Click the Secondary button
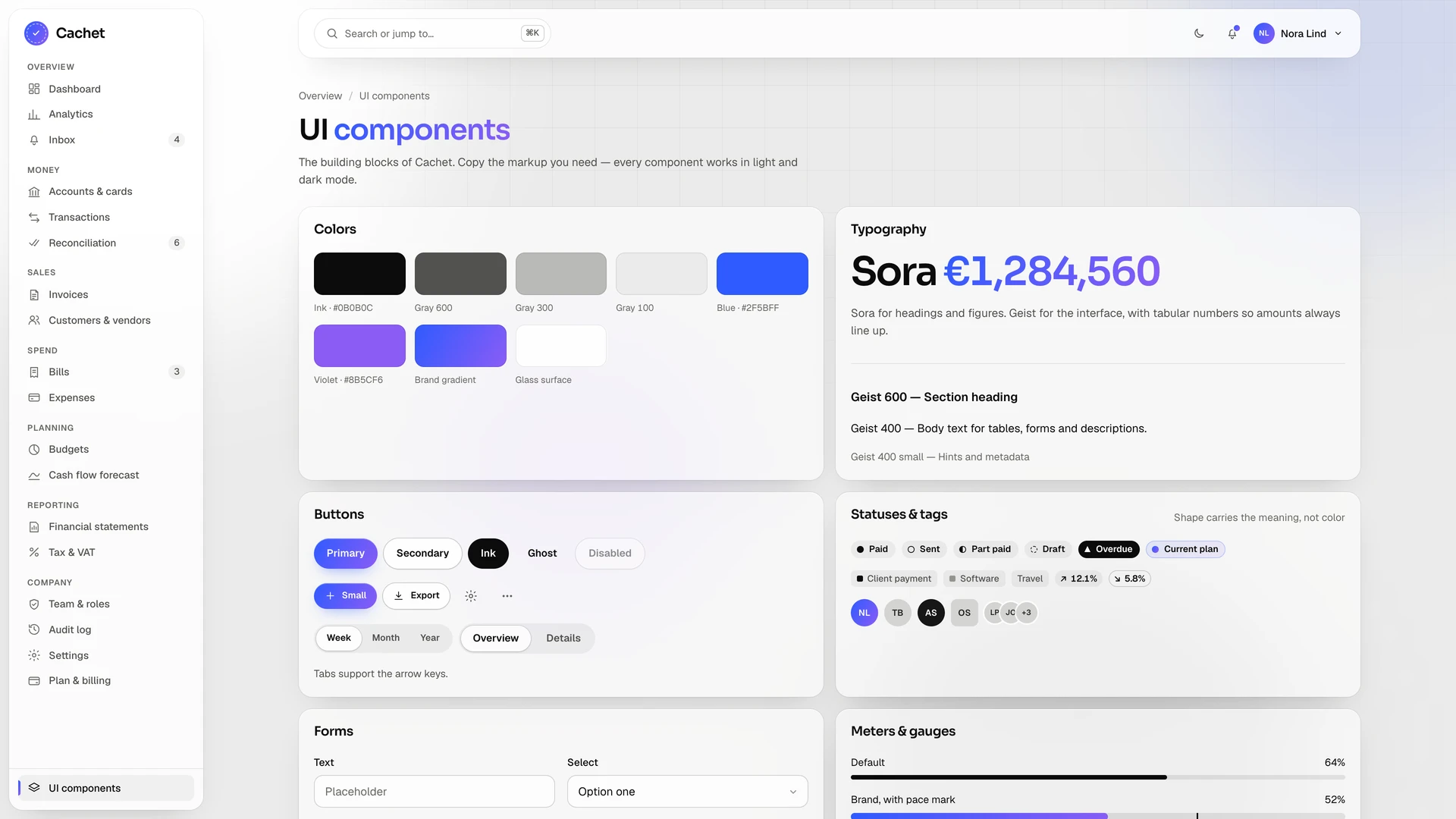 (x=422, y=554)
